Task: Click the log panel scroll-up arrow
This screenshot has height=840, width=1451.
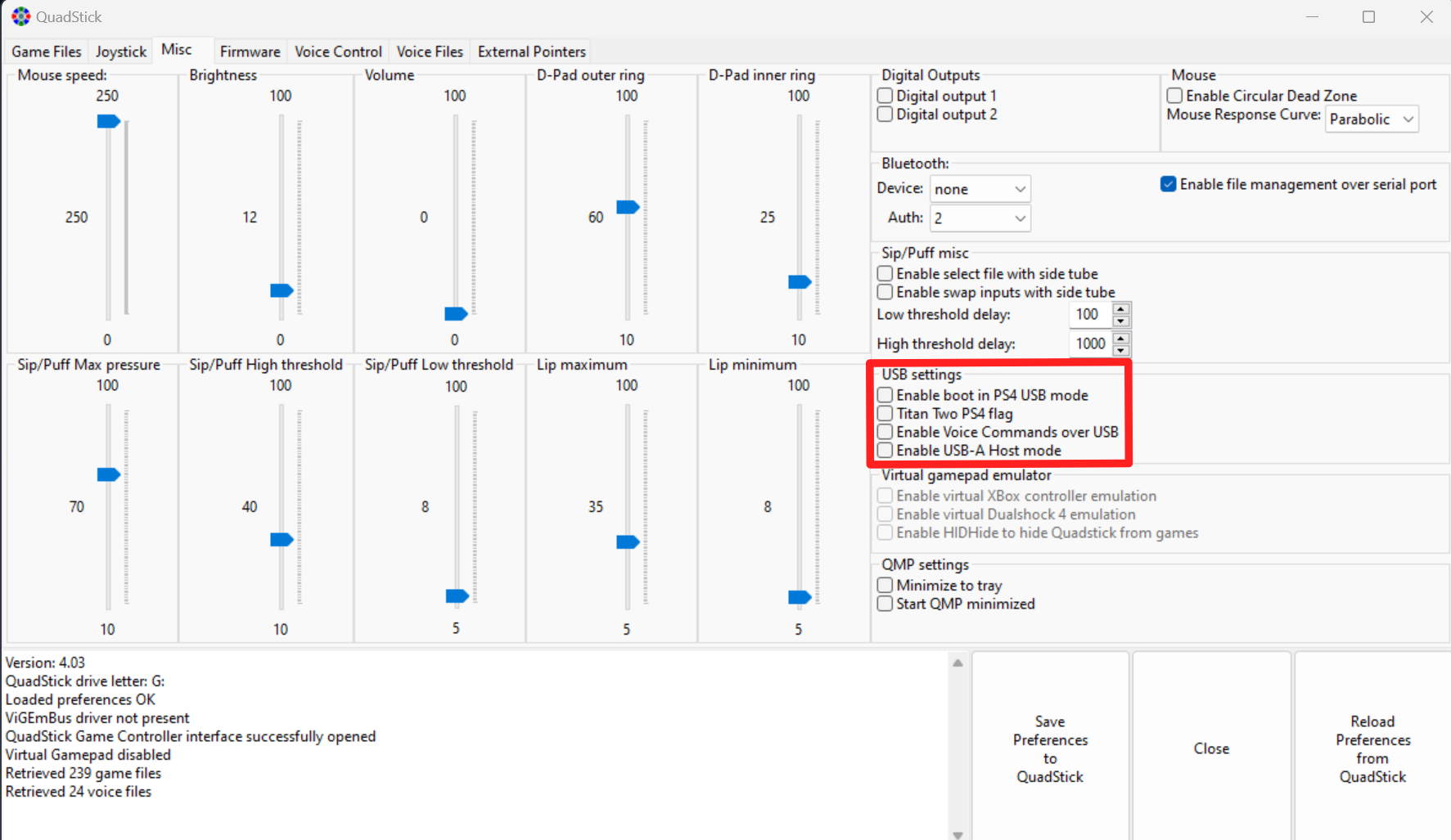Action: click(958, 663)
